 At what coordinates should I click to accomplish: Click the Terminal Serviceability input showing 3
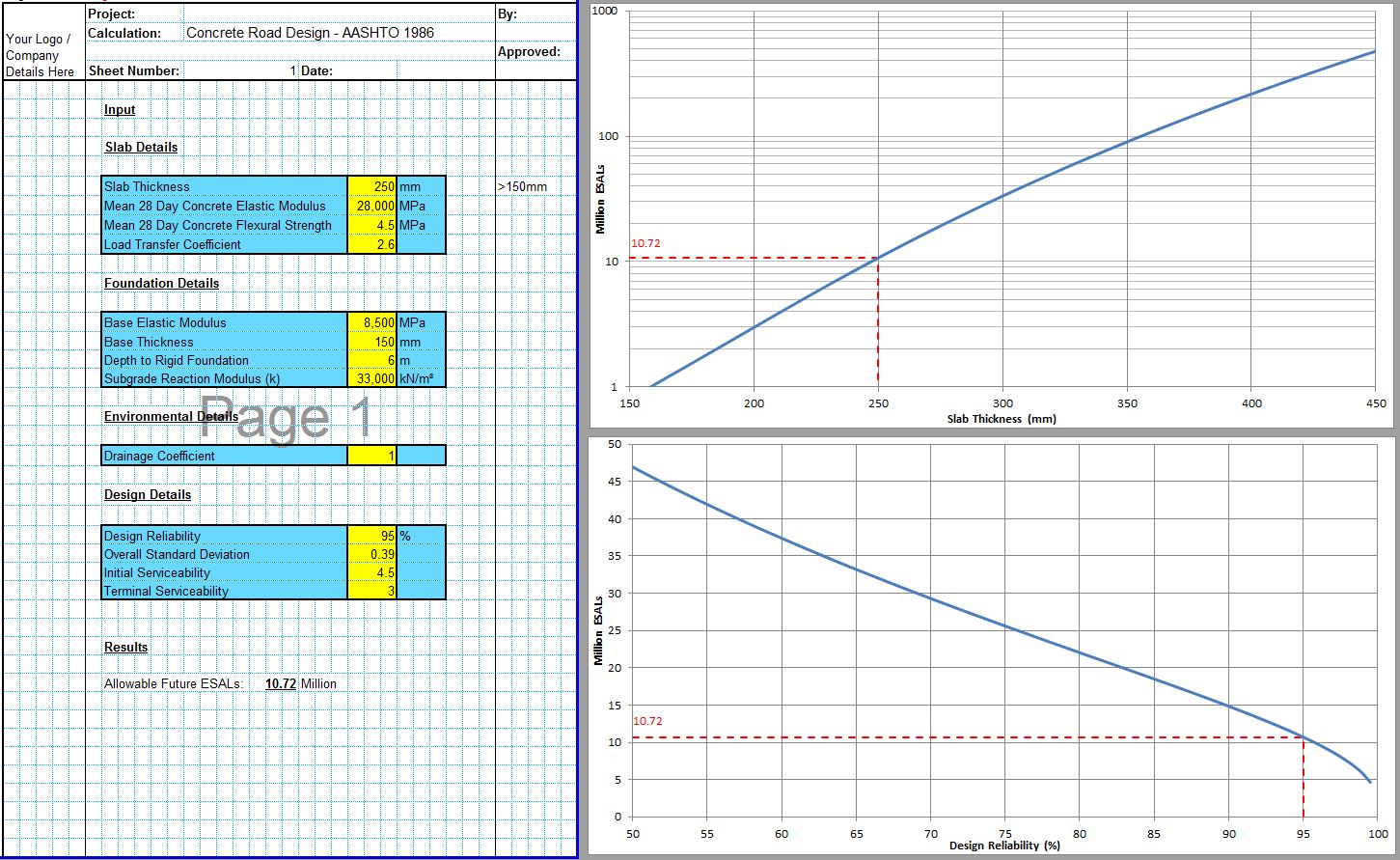(371, 591)
